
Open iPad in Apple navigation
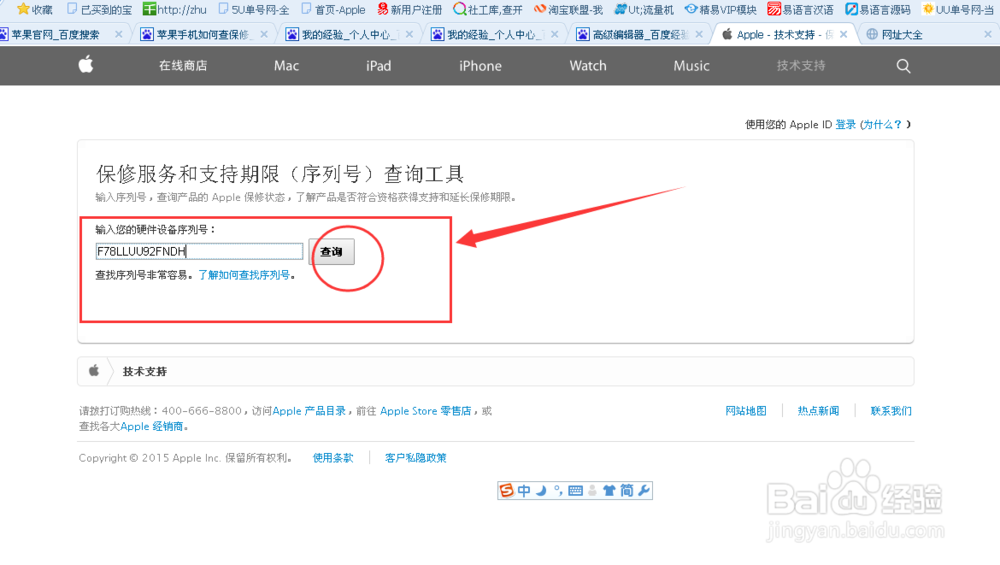tap(378, 66)
